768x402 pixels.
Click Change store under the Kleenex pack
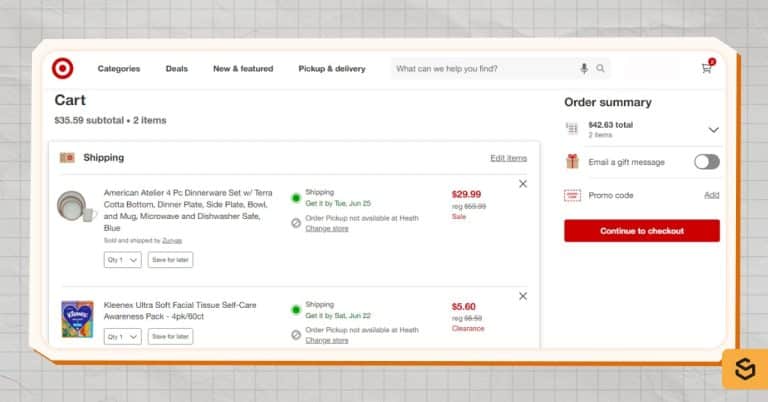(x=327, y=340)
